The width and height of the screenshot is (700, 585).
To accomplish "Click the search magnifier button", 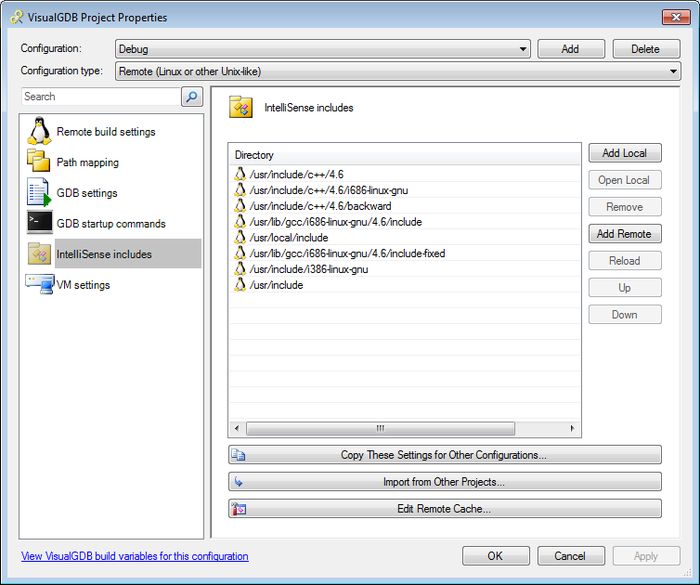I will (192, 96).
